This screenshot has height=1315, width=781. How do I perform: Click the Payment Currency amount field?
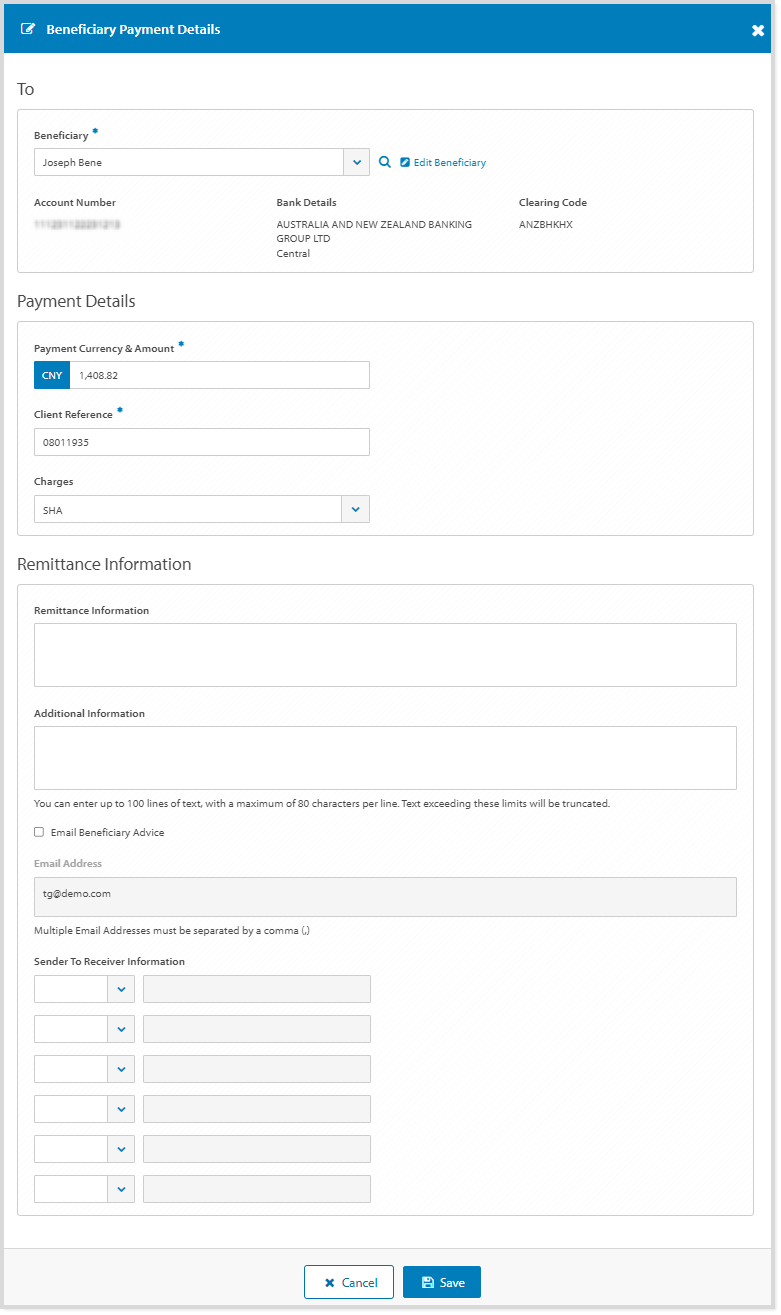(x=220, y=374)
